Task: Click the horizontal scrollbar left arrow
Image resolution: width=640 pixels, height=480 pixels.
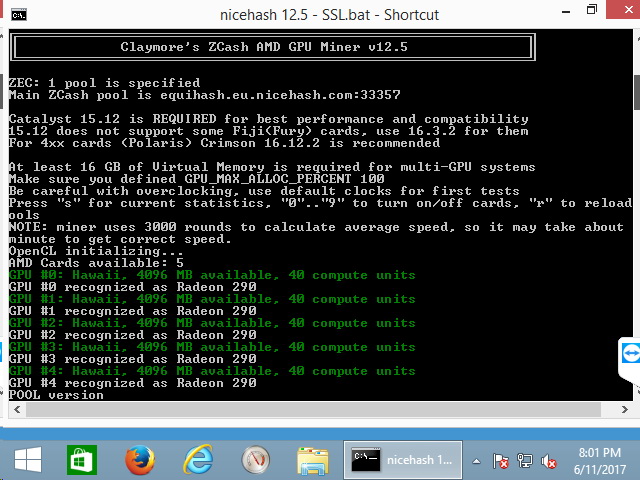Action: [x=17, y=409]
